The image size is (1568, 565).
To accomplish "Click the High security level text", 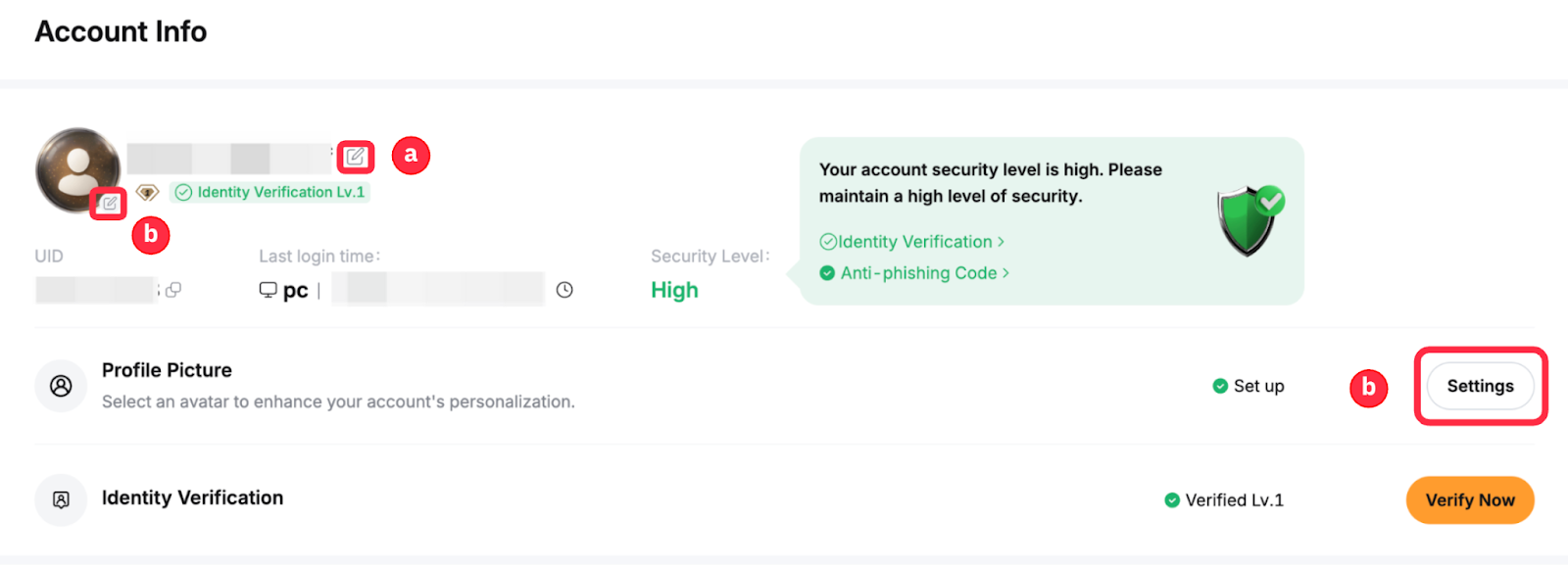I will pos(674,291).
